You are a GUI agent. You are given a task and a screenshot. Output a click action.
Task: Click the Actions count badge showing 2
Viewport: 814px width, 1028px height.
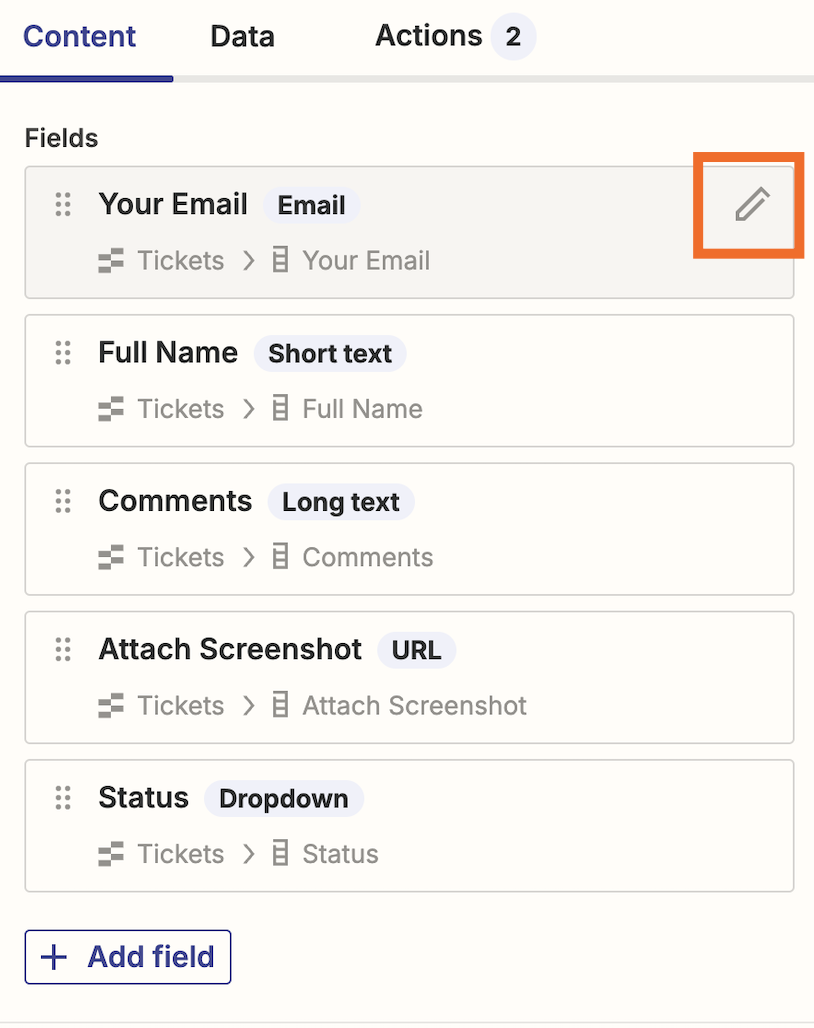pyautogui.click(x=513, y=38)
